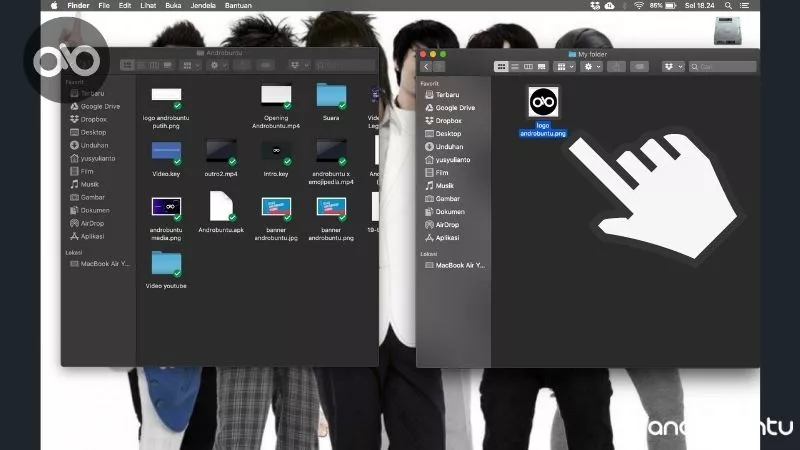Open the File menu
The width and height of the screenshot is (800, 450).
(104, 6)
